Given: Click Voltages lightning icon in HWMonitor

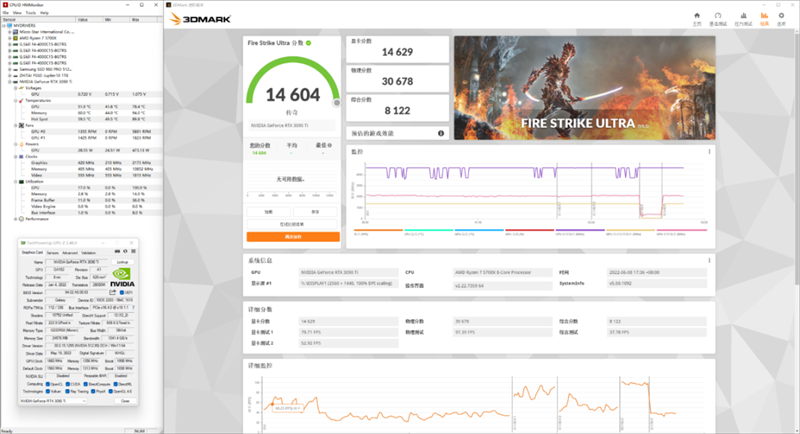Looking at the screenshot, I should [21, 88].
